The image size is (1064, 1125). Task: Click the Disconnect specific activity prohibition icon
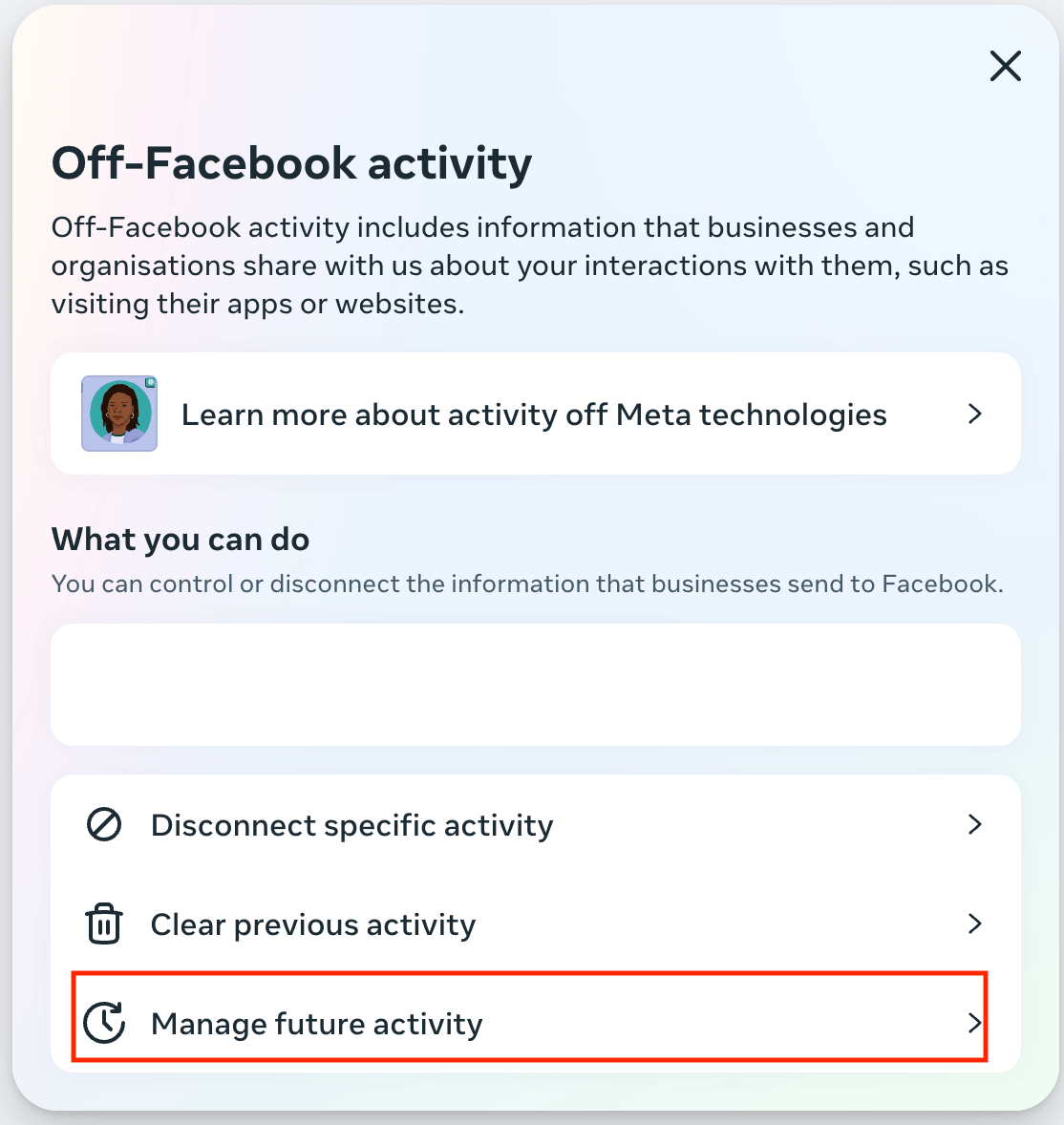104,824
